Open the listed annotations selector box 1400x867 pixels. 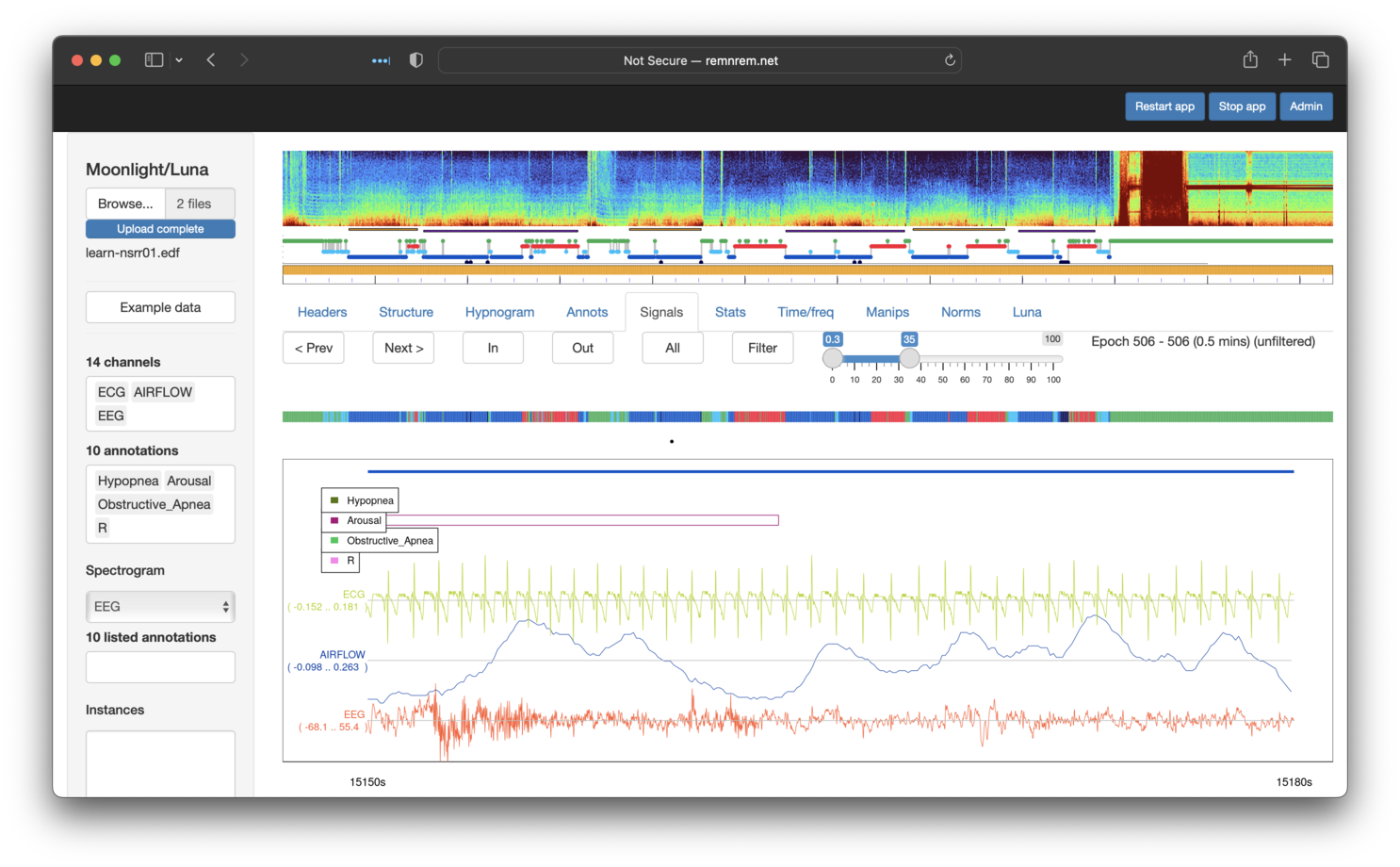click(160, 667)
